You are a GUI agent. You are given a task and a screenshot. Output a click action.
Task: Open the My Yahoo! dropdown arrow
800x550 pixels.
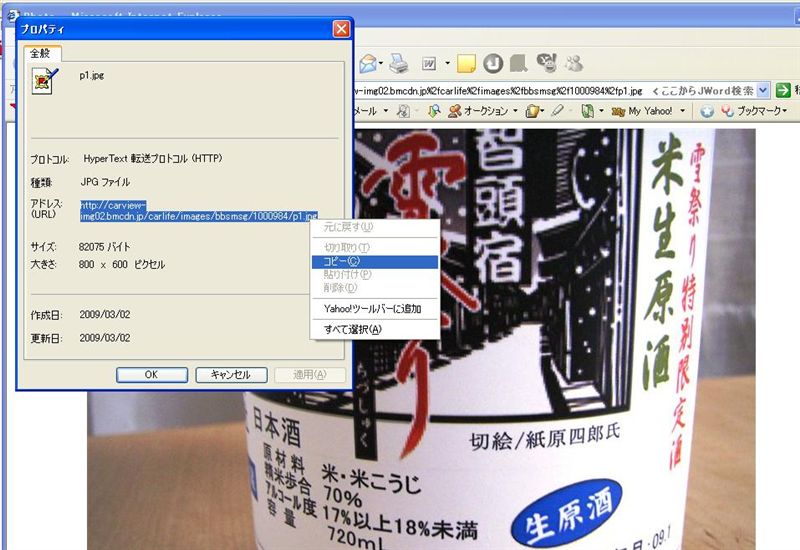click(682, 111)
